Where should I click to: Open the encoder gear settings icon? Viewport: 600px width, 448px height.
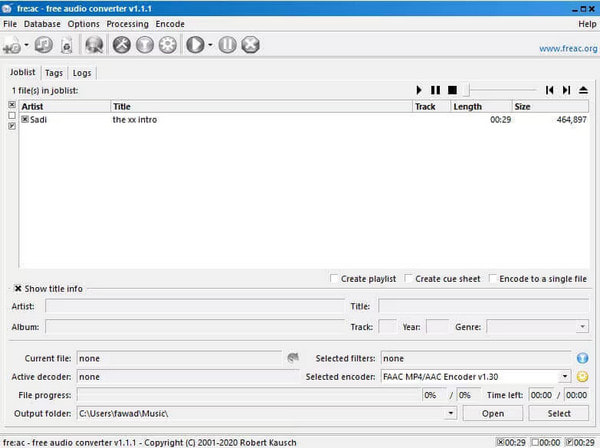[168, 45]
